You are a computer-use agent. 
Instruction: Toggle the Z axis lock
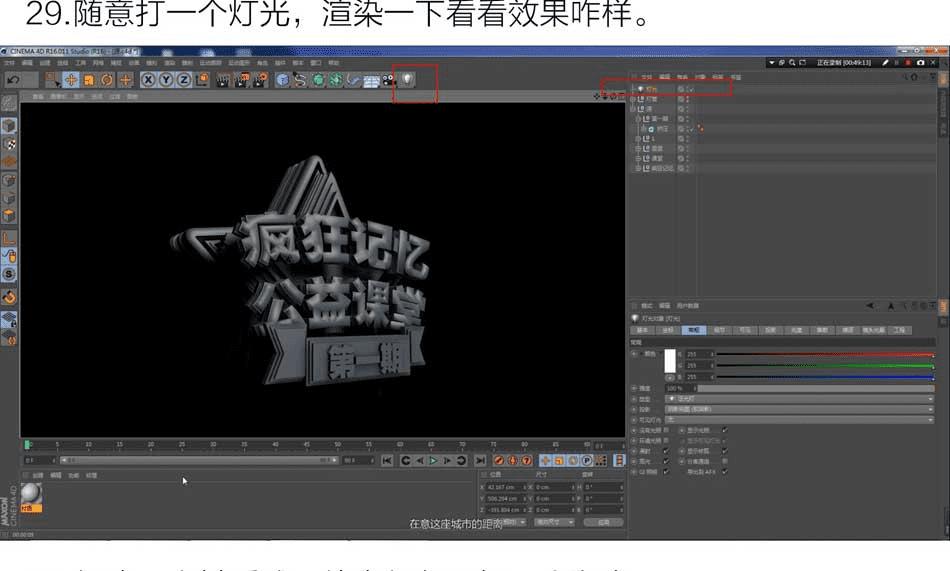pyautogui.click(x=184, y=79)
